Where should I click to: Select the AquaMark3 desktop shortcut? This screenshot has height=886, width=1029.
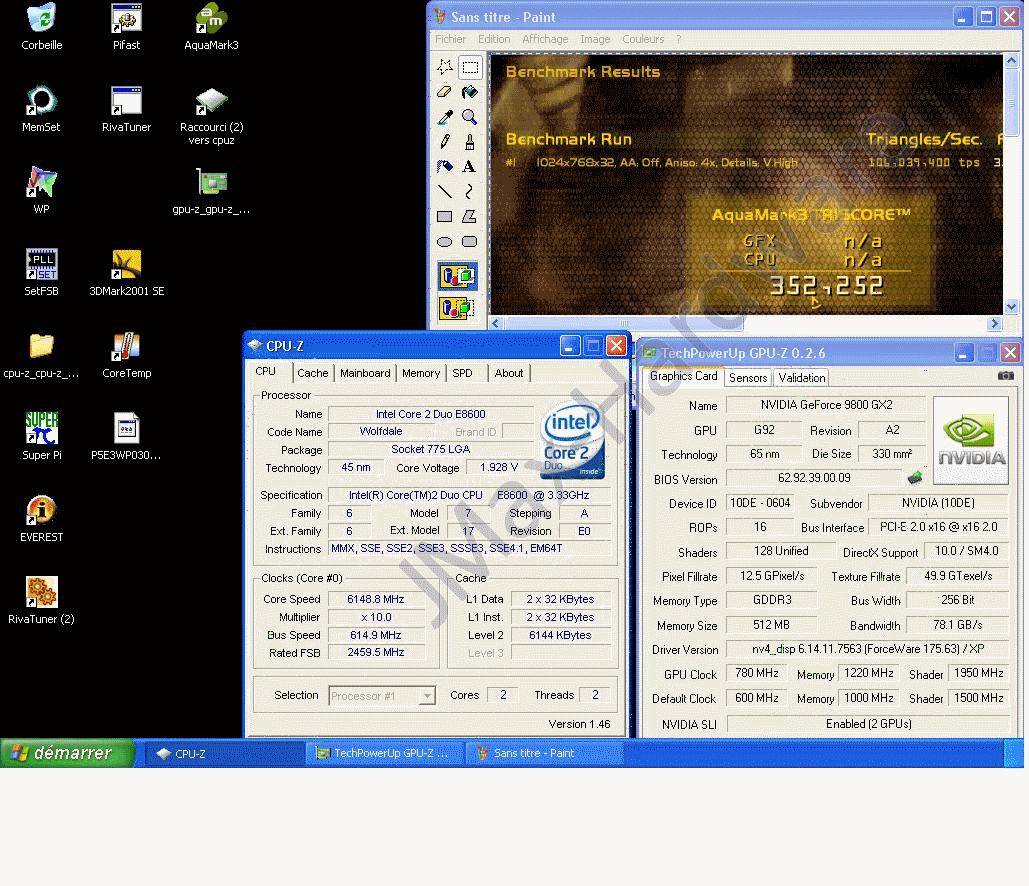[211, 27]
